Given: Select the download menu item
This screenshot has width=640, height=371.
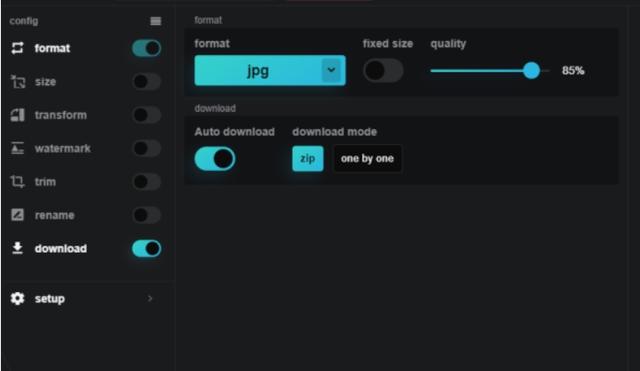Looking at the screenshot, I should point(85,248).
